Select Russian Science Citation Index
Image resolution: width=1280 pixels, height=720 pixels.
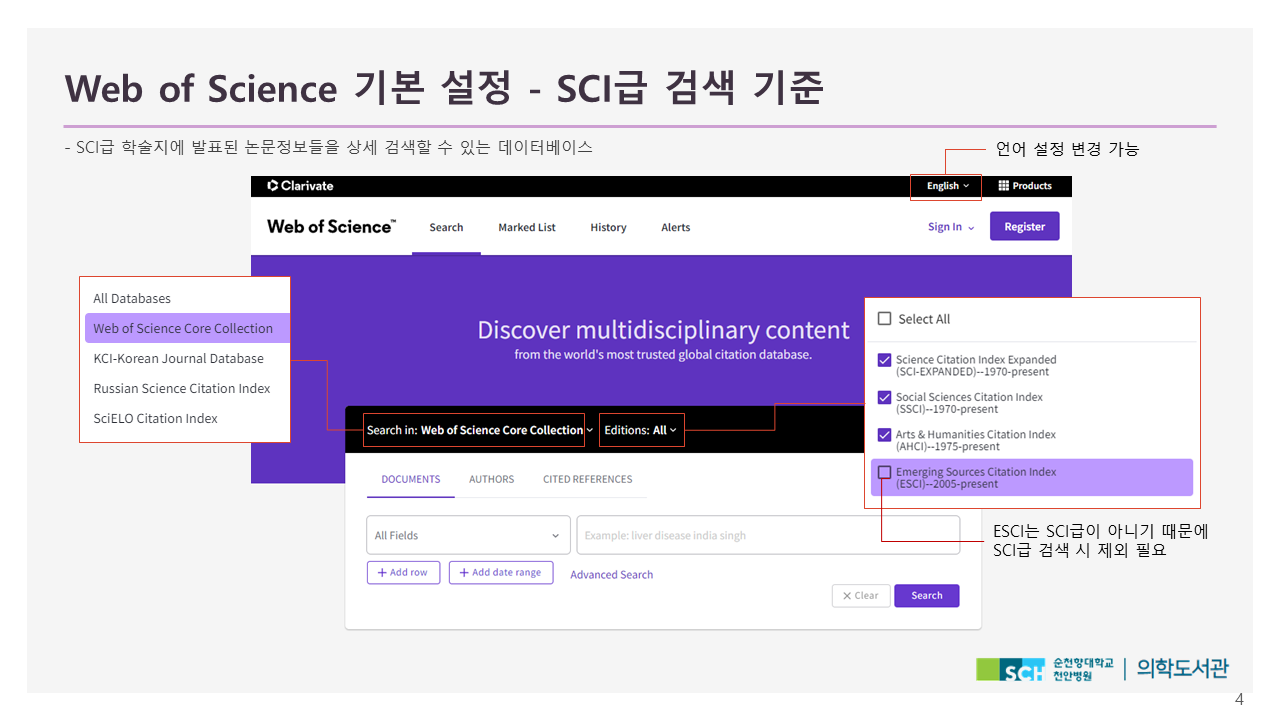[182, 388]
